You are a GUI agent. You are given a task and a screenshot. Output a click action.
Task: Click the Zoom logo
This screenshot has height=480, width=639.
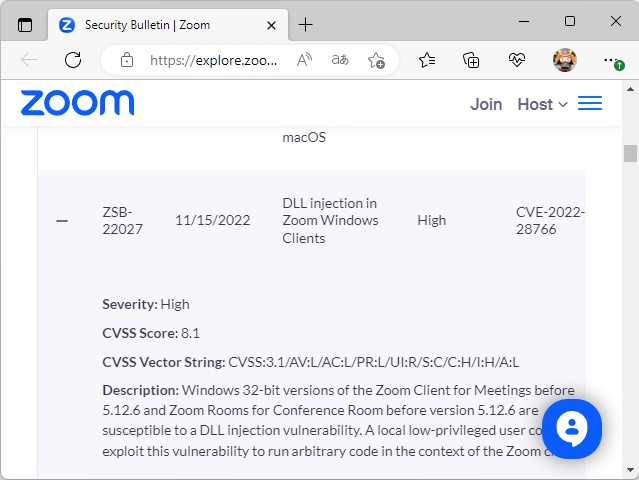[x=77, y=103]
